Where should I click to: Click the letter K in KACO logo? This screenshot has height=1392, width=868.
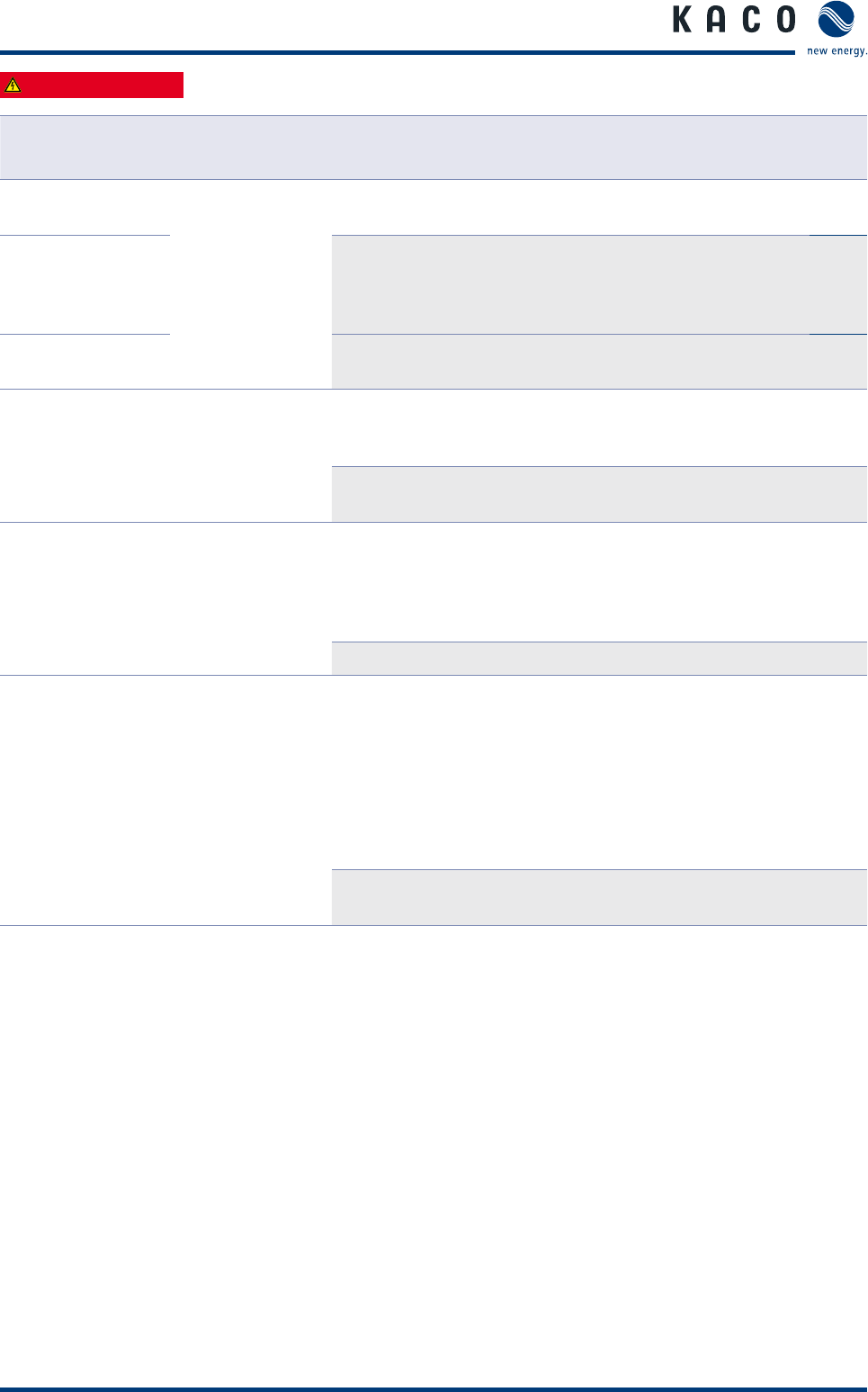tap(683, 20)
